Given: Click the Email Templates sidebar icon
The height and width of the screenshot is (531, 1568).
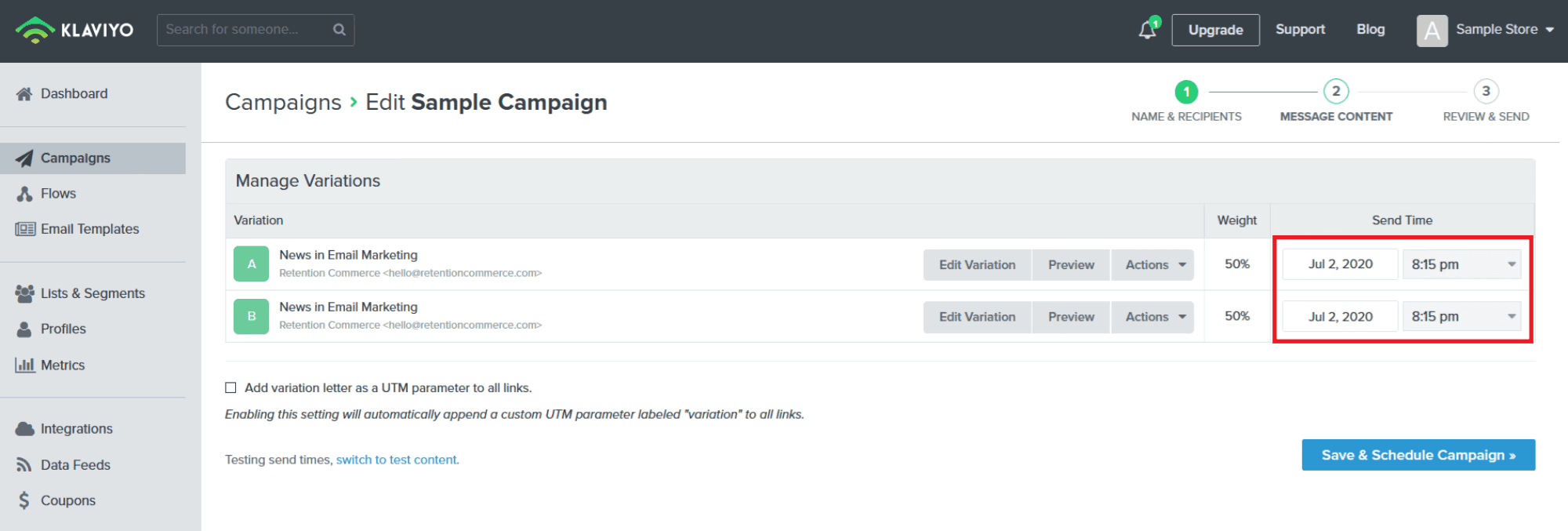Looking at the screenshot, I should [x=25, y=229].
